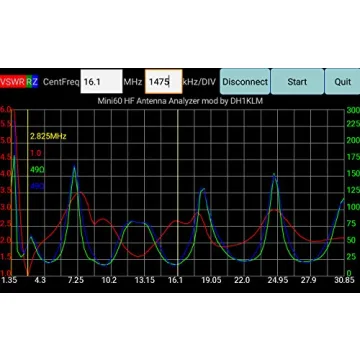Click the 6.0 value on VSWR axis
Screen dimensions: 360x360
pos(5,109)
